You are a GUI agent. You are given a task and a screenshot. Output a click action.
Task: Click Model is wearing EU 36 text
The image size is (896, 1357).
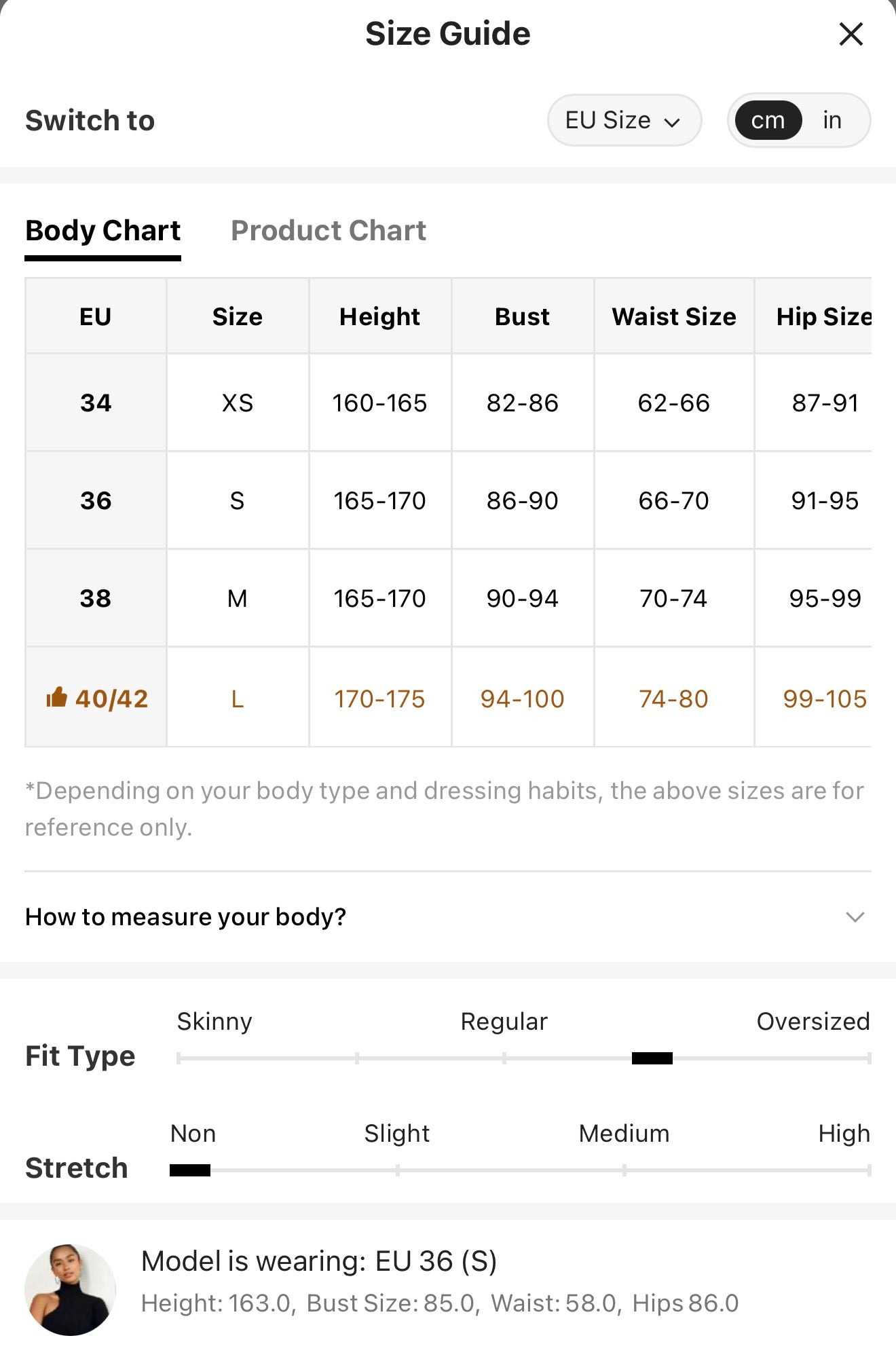click(x=319, y=1261)
